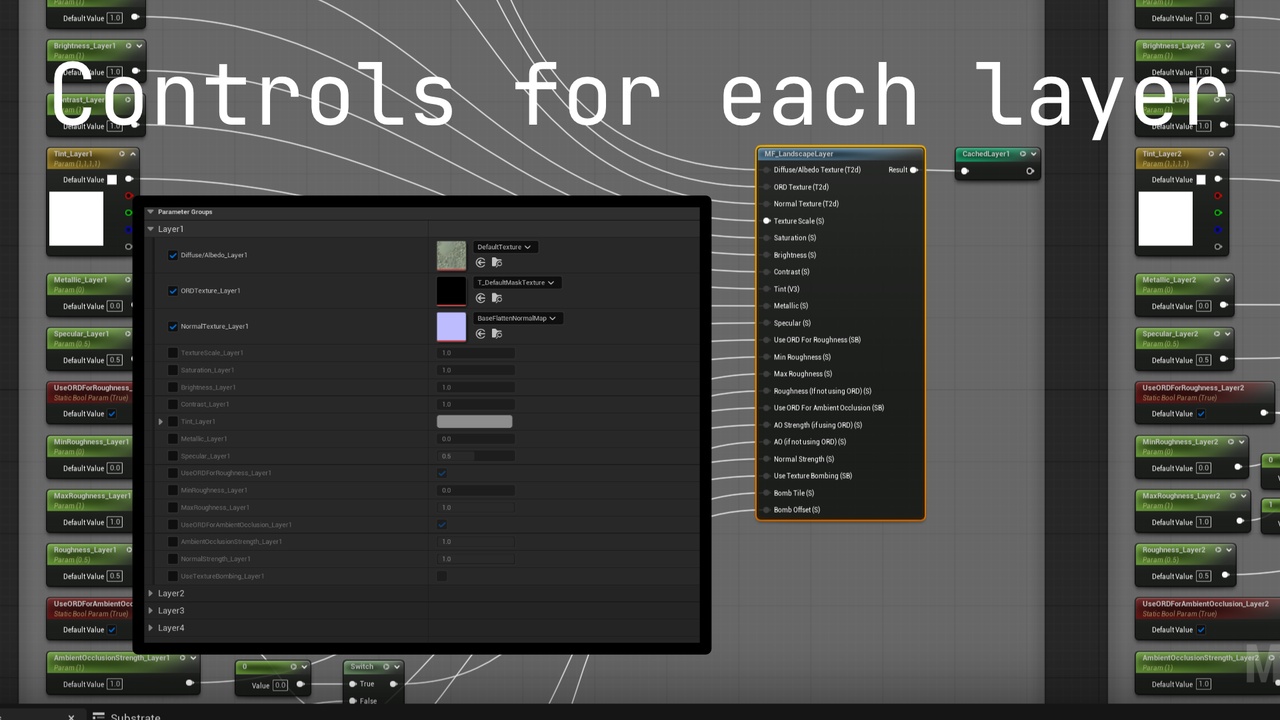
Task: Click the Texture Scale (S) input pin
Action: pos(767,221)
